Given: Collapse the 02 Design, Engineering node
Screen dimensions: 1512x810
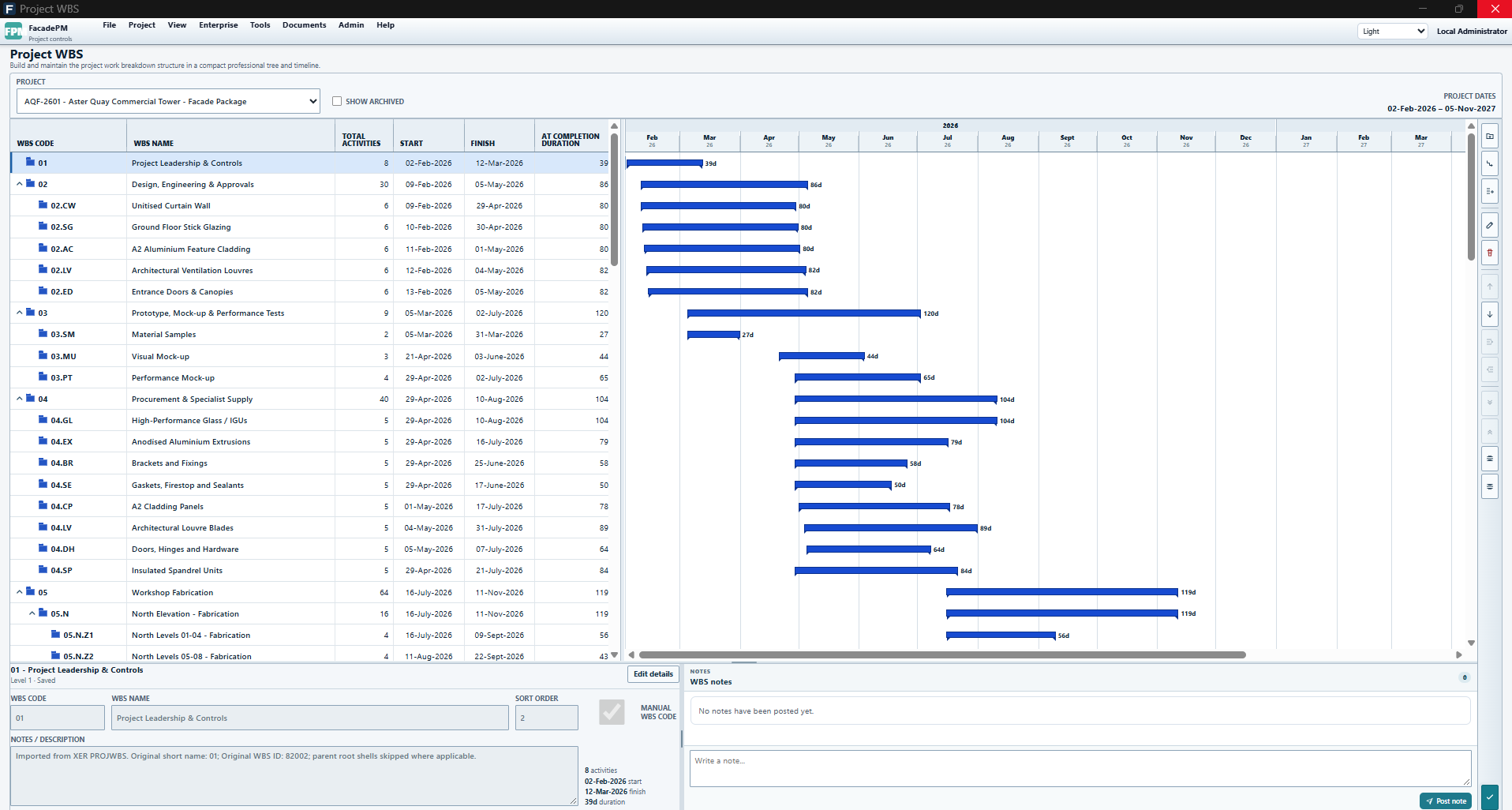Looking at the screenshot, I should click(x=20, y=184).
